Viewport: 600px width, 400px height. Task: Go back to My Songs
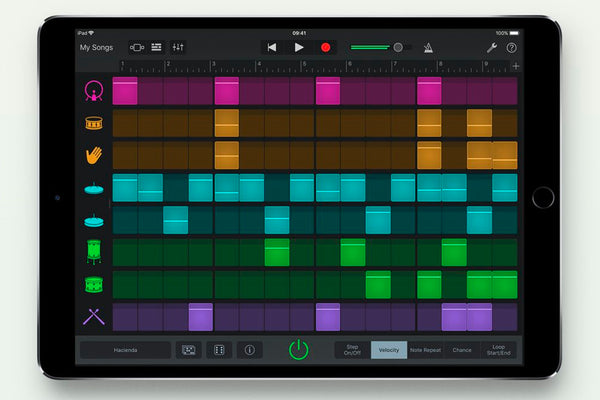coord(96,47)
